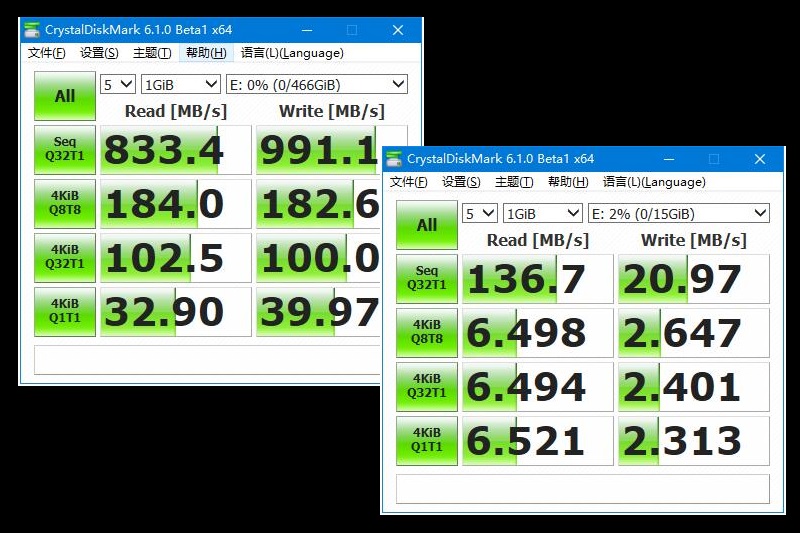The width and height of the screenshot is (800, 533).
Task: Click the 991.1 sequential write result
Action: click(318, 150)
